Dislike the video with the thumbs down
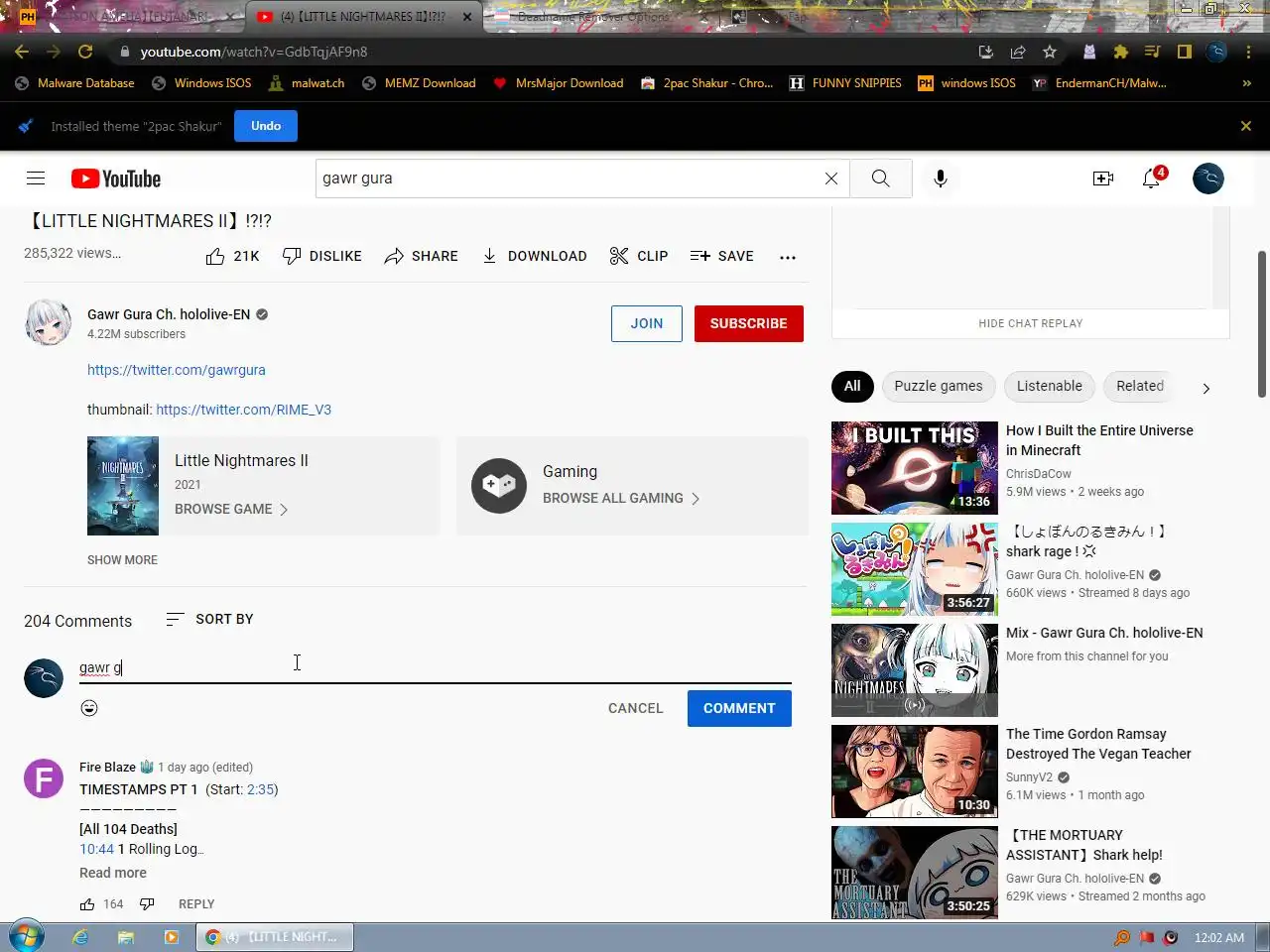This screenshot has height=952, width=1270. (322, 256)
